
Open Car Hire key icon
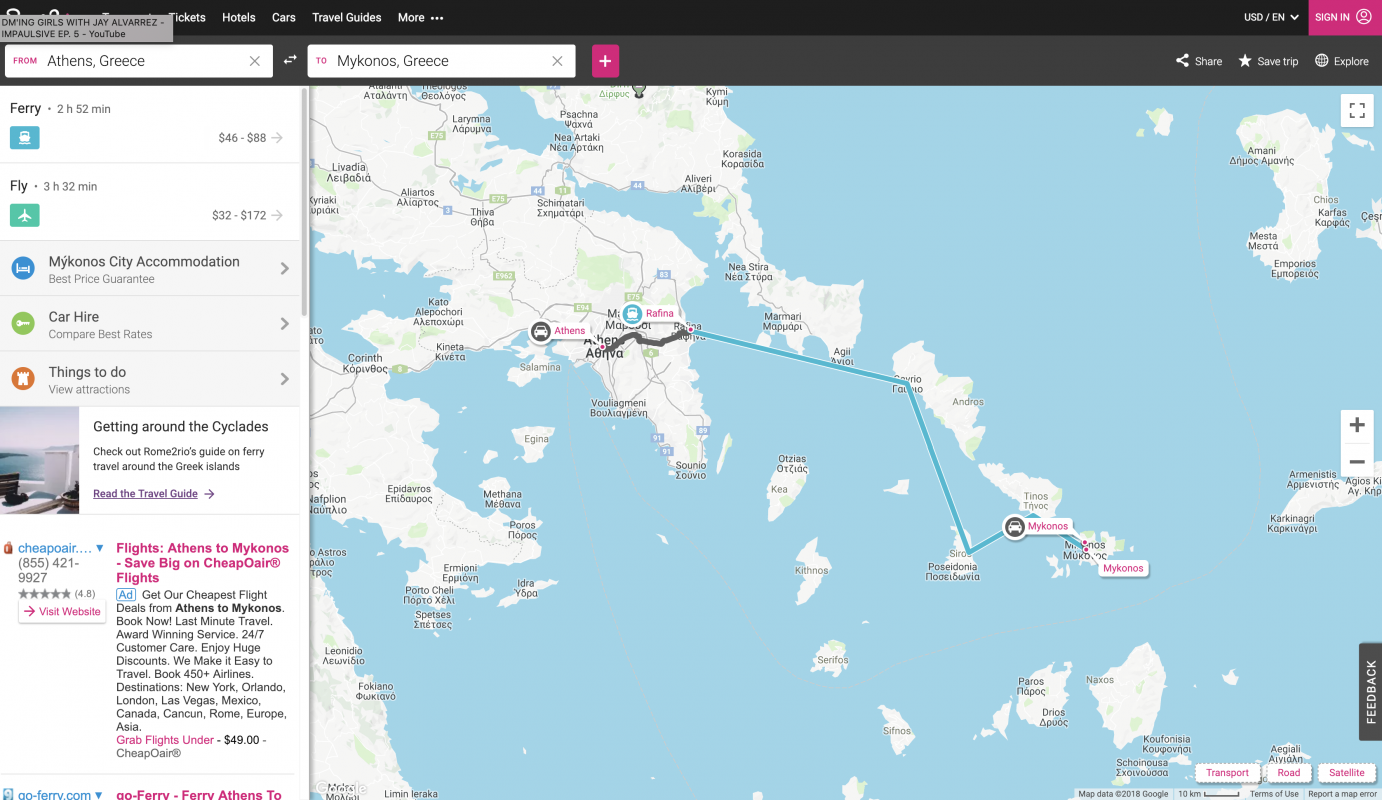coord(23,324)
